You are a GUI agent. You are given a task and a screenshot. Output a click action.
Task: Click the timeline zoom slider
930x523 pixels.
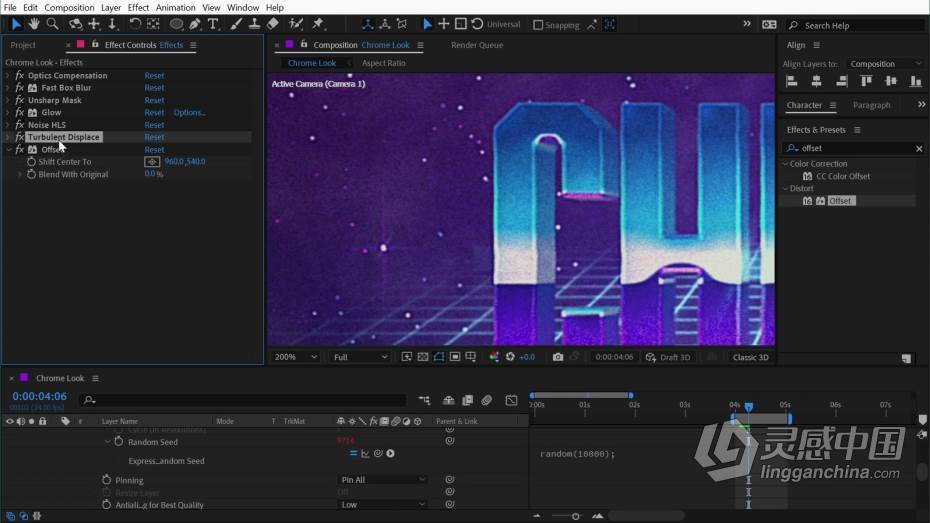click(x=575, y=516)
